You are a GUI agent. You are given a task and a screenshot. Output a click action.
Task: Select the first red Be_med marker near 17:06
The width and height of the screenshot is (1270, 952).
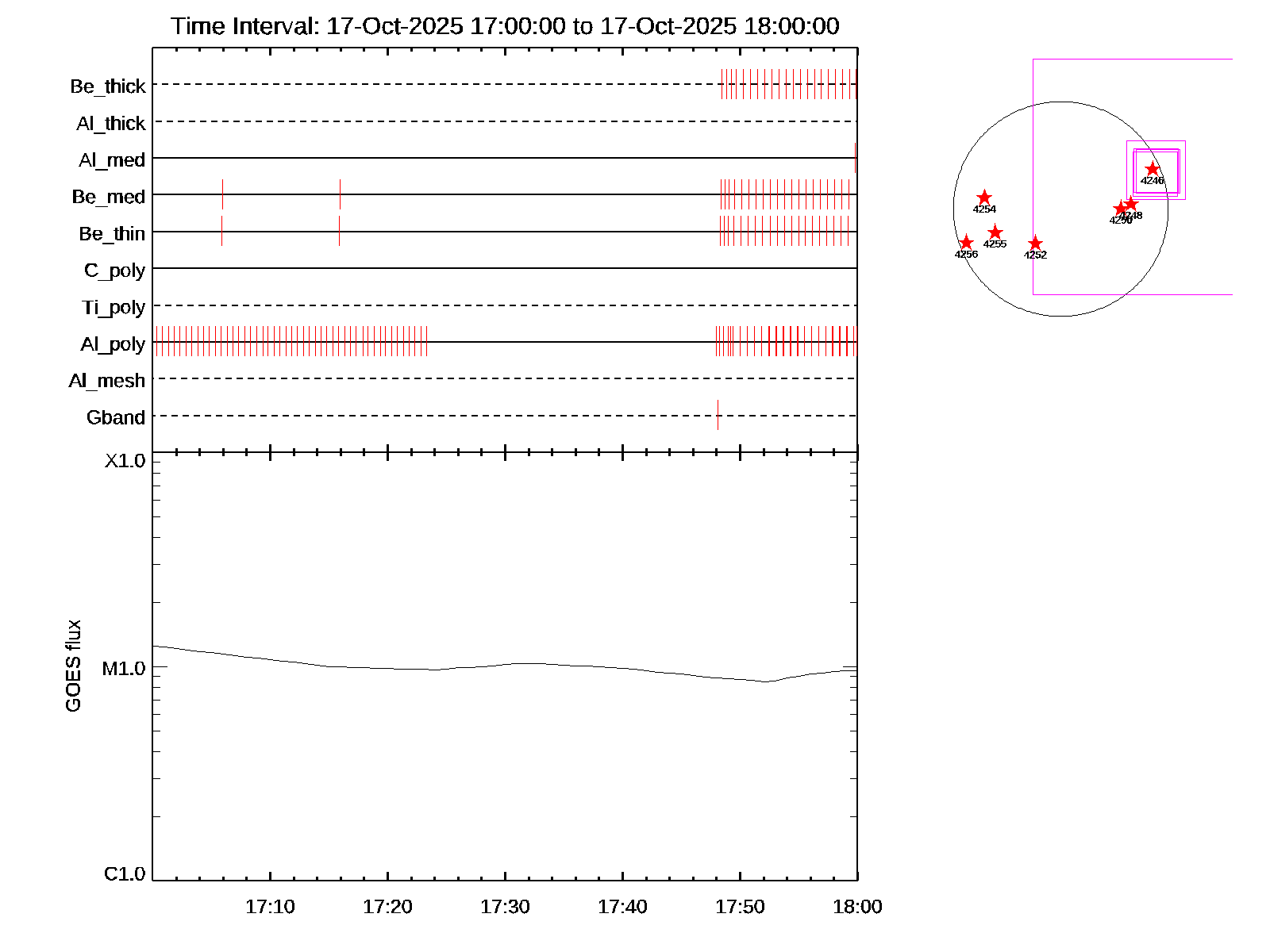(x=223, y=194)
